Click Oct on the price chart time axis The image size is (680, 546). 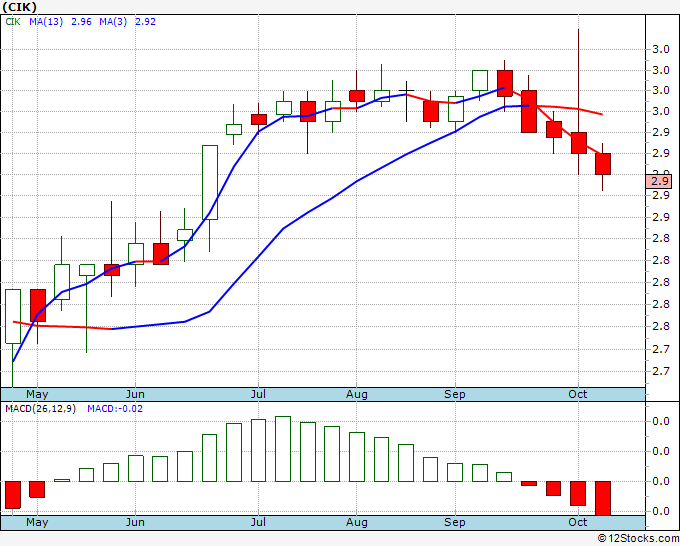(578, 394)
